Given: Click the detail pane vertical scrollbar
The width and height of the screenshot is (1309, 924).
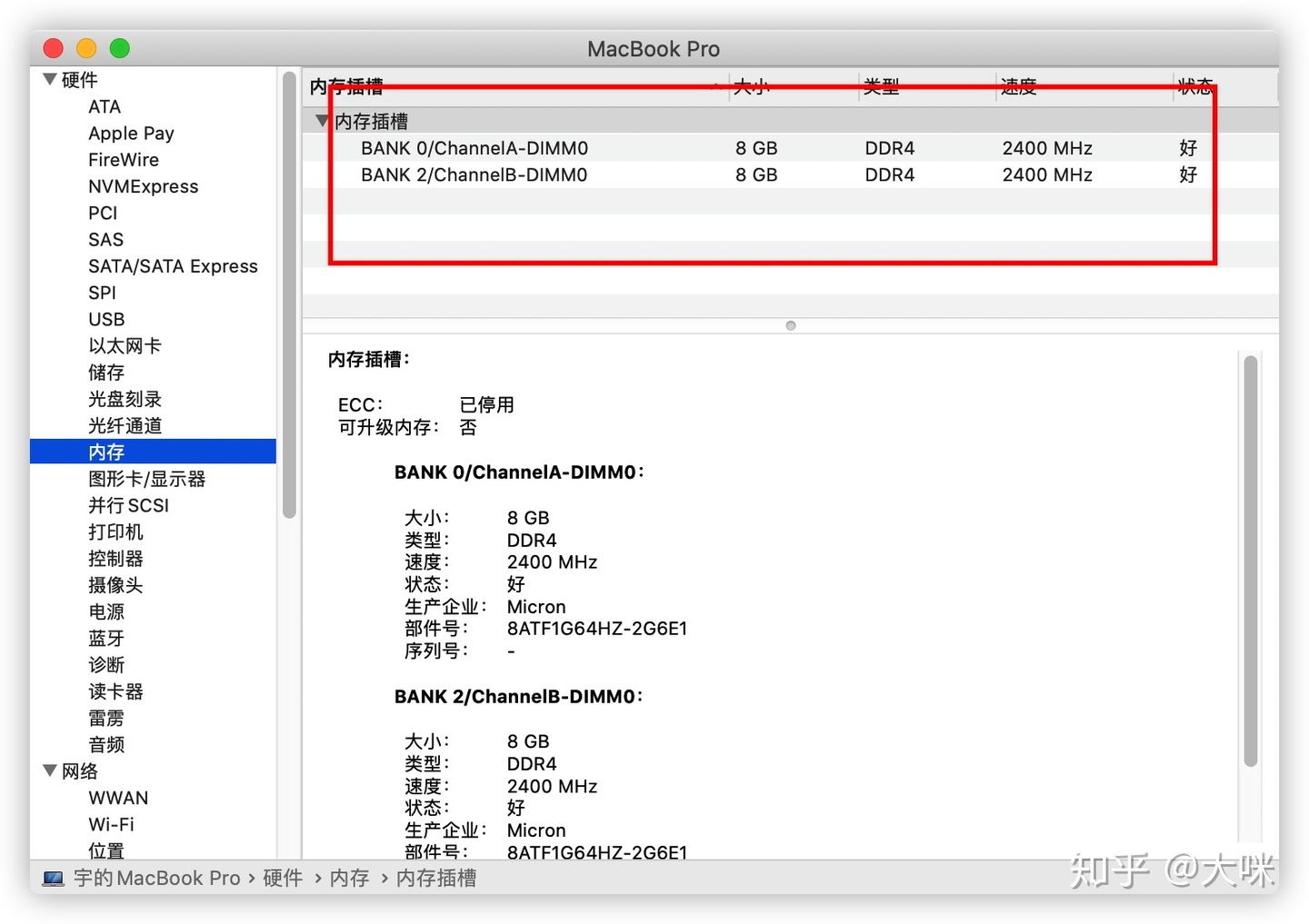Looking at the screenshot, I should click(x=1250, y=561).
